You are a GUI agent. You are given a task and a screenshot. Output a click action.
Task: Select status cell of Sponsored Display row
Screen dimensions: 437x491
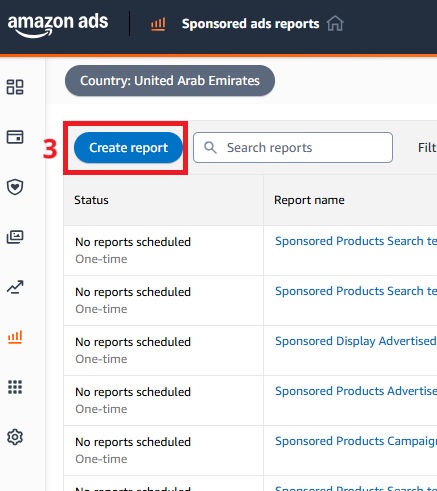pos(163,350)
